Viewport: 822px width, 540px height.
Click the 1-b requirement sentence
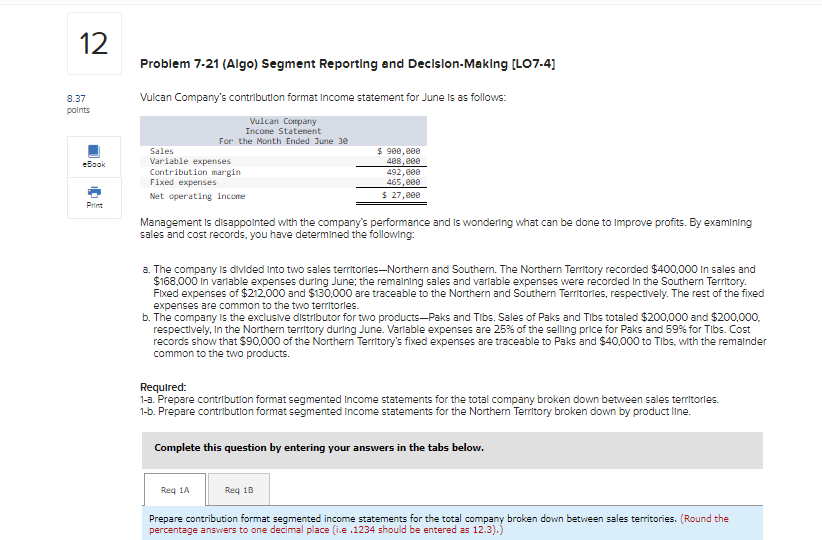pyautogui.click(x=415, y=412)
